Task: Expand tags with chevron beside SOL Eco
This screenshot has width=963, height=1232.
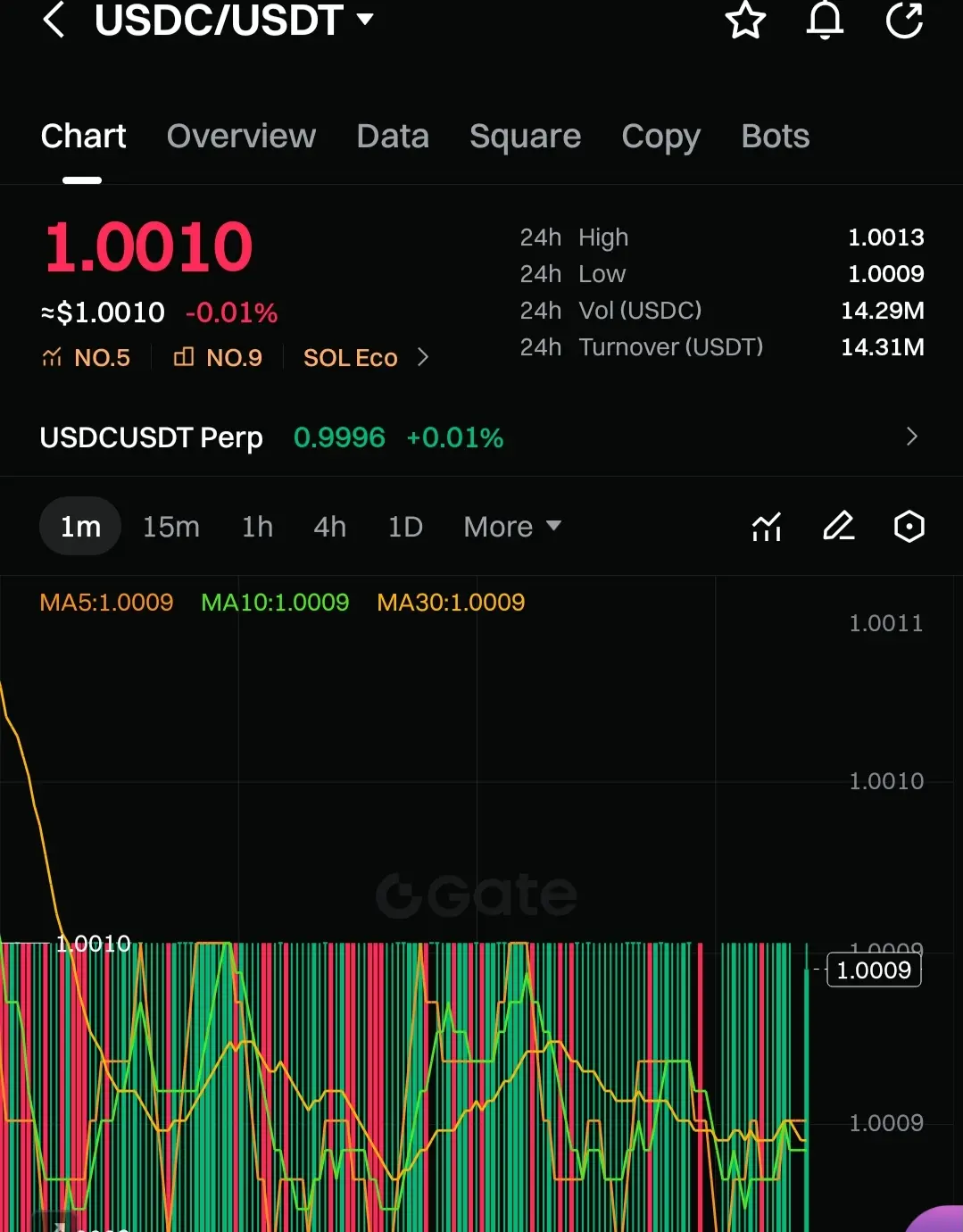Action: click(423, 357)
